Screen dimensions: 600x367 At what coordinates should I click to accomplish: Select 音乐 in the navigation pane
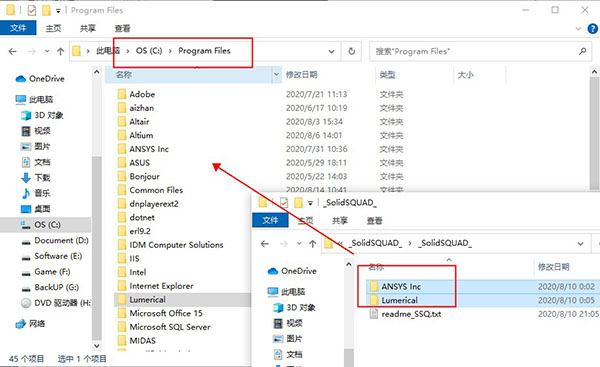tap(35, 193)
